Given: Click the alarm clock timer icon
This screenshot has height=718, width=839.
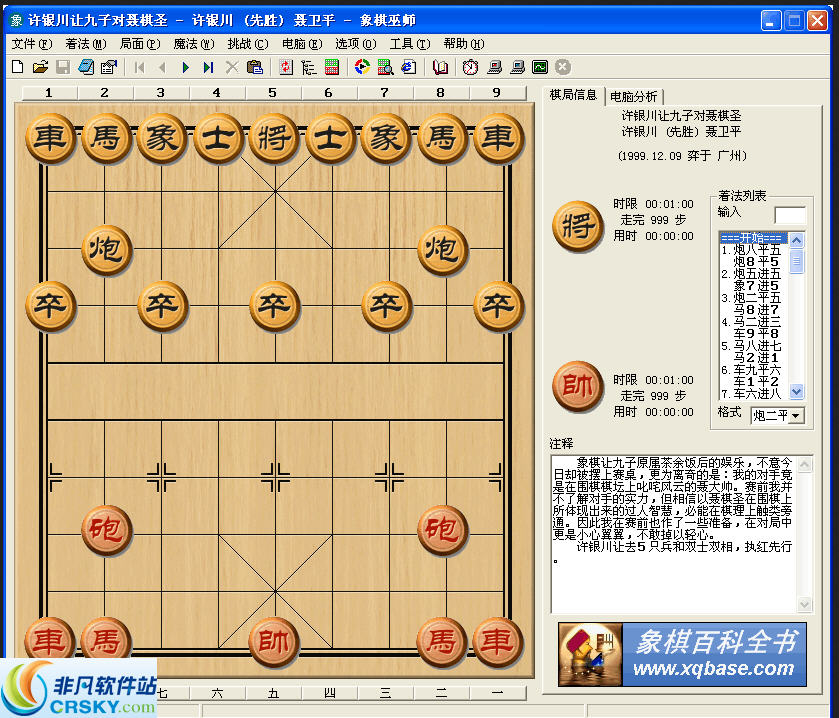Looking at the screenshot, I should point(470,67).
